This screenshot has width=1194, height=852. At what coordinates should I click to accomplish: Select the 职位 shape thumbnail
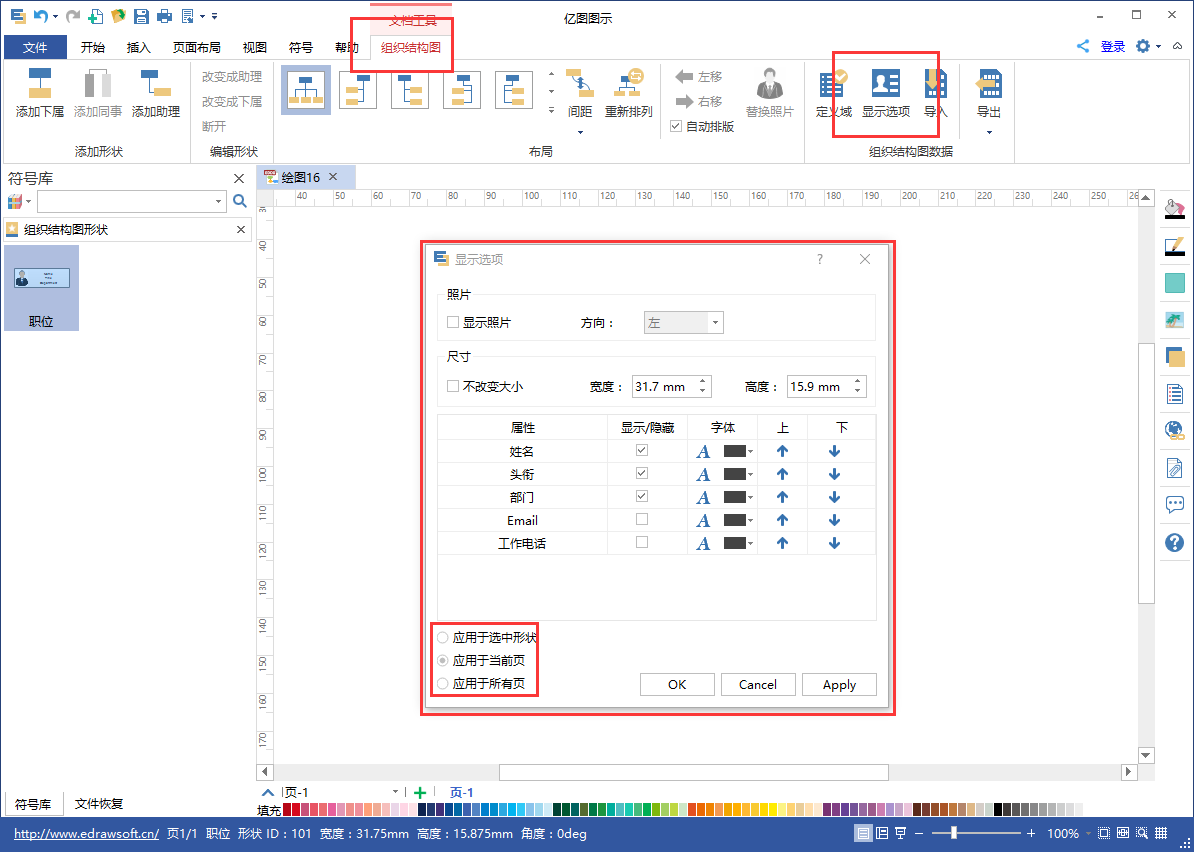coord(41,288)
